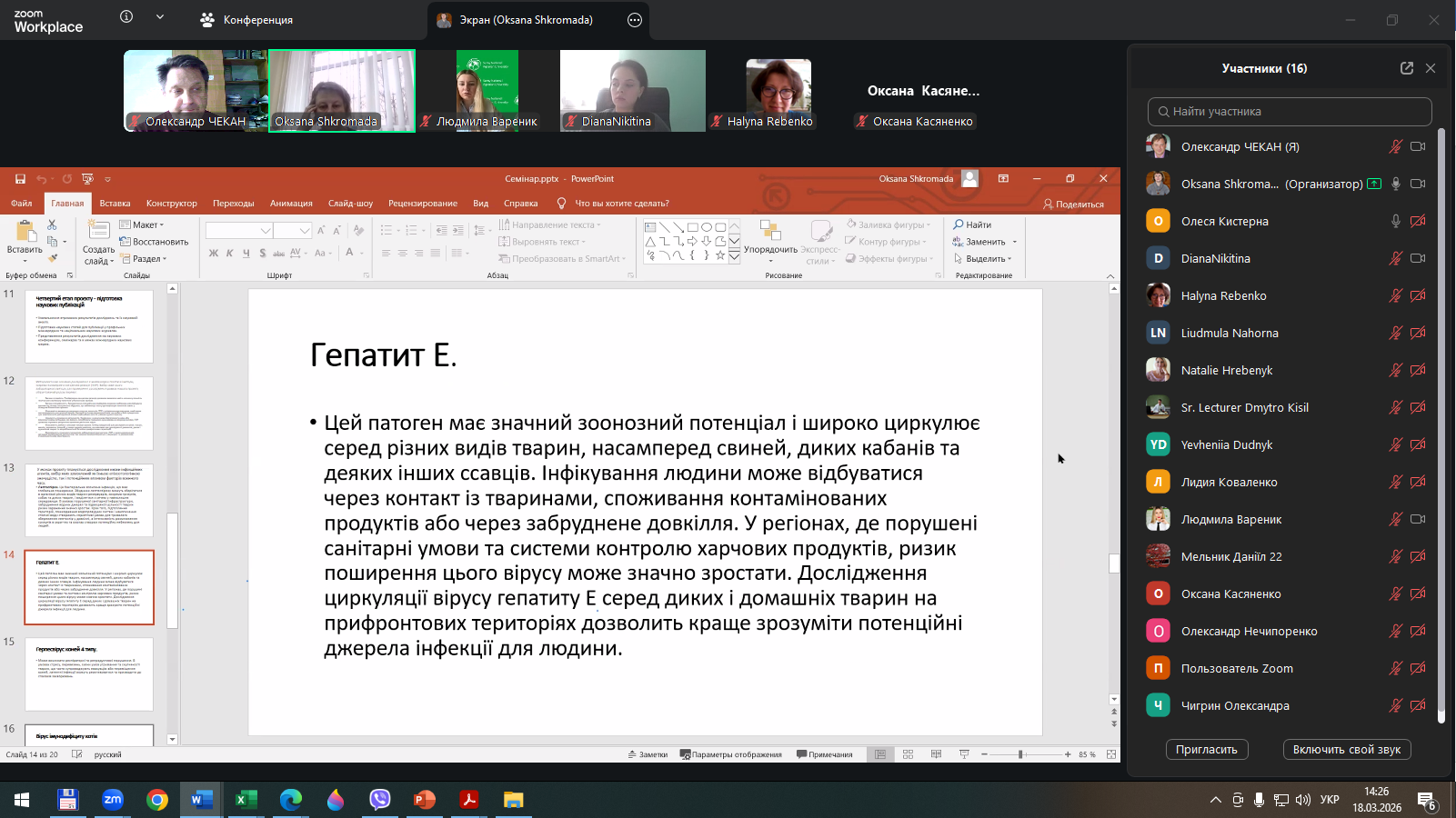Click the slide sorter view icon
This screenshot has height=818, width=1456.
pos(908,754)
